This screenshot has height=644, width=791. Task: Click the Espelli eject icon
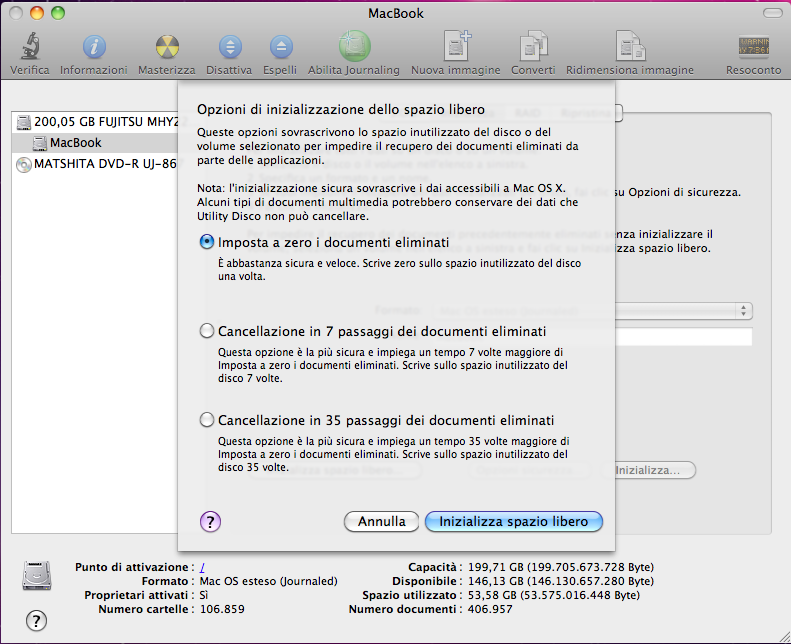[x=280, y=47]
